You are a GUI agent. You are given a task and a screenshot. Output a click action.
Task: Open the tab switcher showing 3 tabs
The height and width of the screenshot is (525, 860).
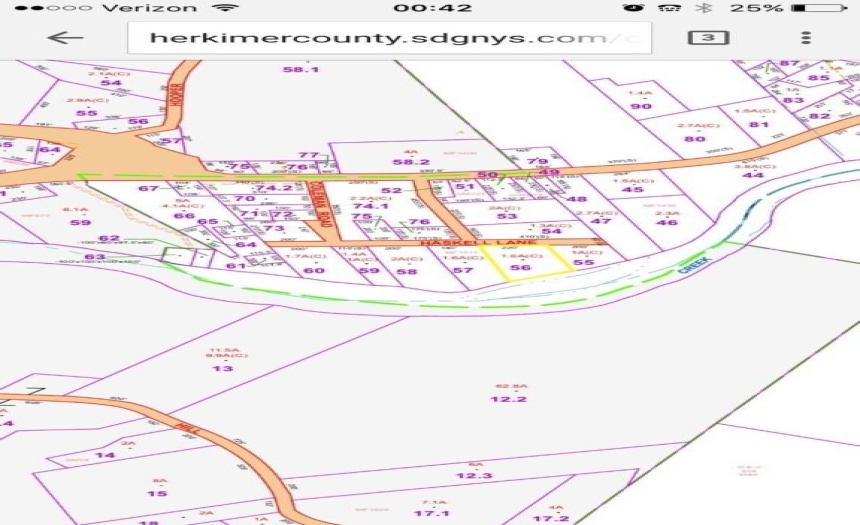(707, 38)
